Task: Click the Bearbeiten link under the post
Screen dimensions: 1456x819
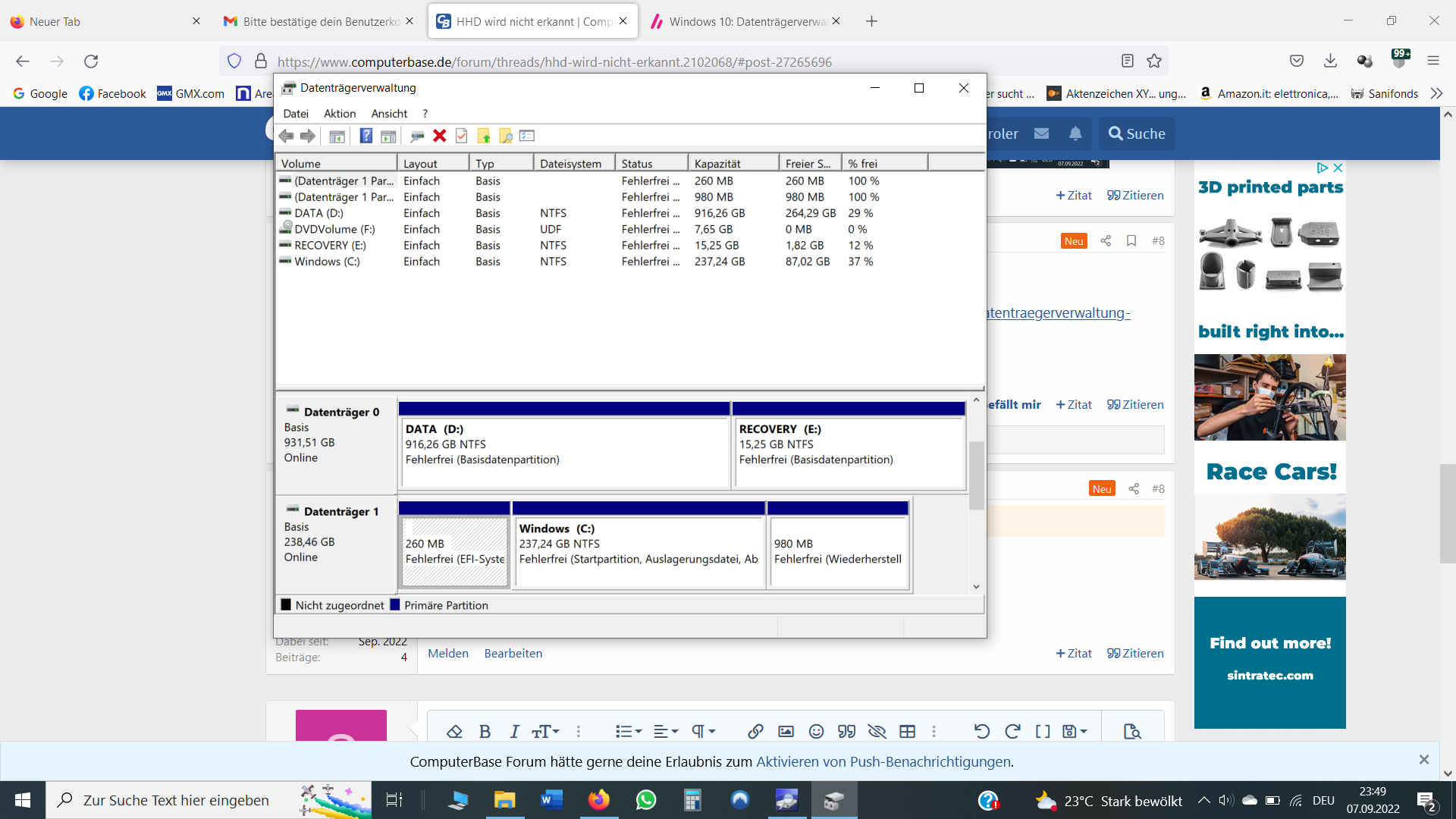Action: point(513,653)
